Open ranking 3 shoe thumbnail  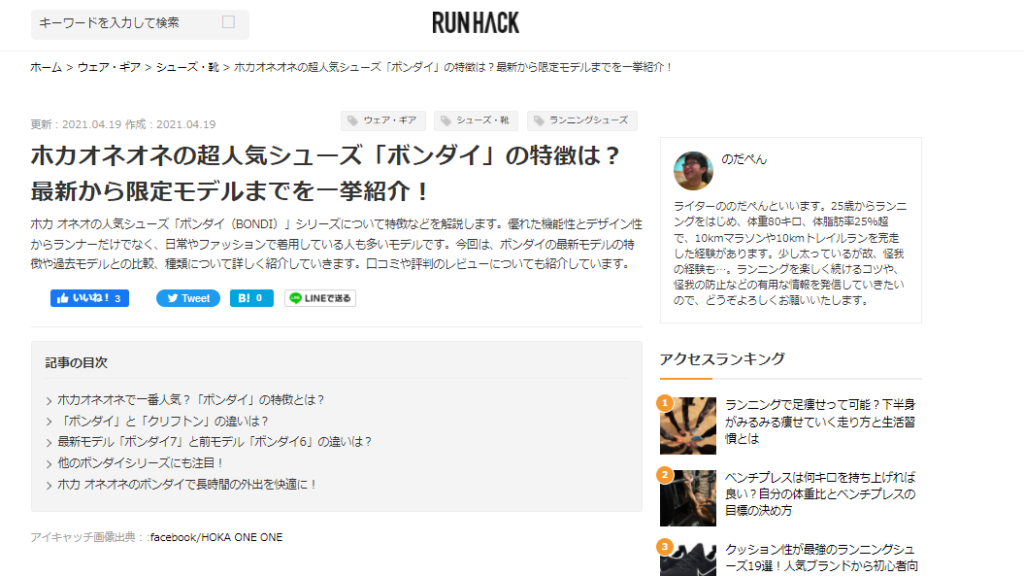click(688, 559)
